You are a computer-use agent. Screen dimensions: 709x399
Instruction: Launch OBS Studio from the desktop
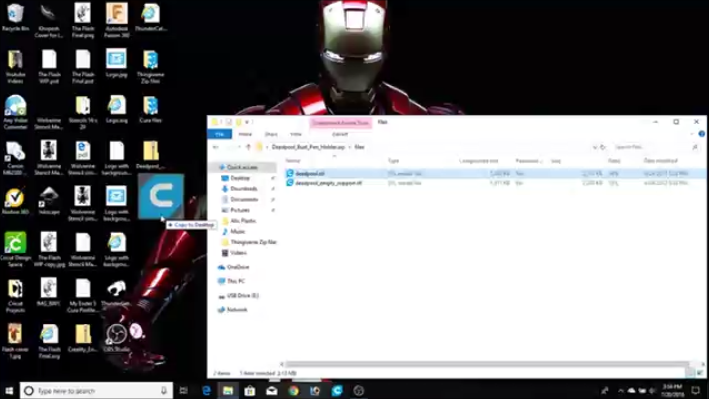(x=117, y=338)
